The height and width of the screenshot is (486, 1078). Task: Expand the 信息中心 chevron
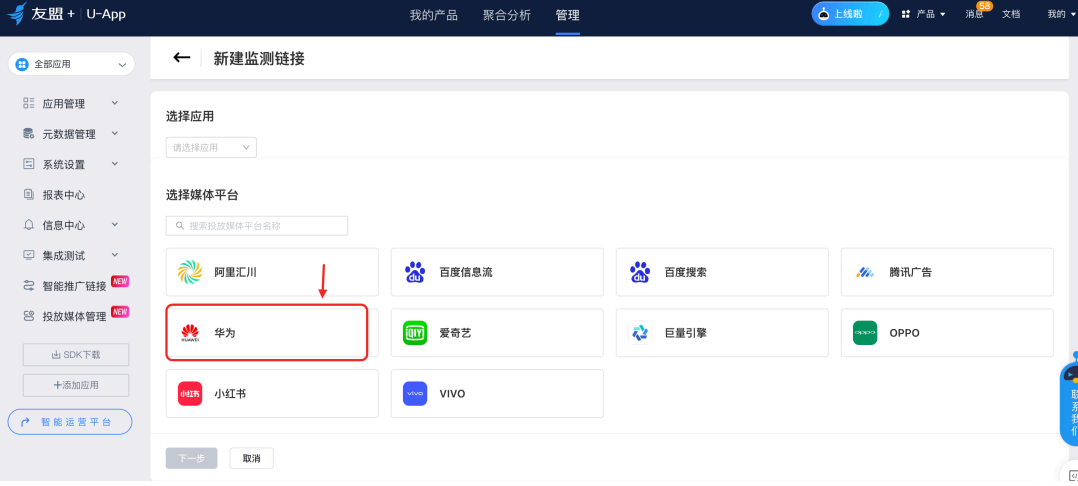tap(115, 225)
